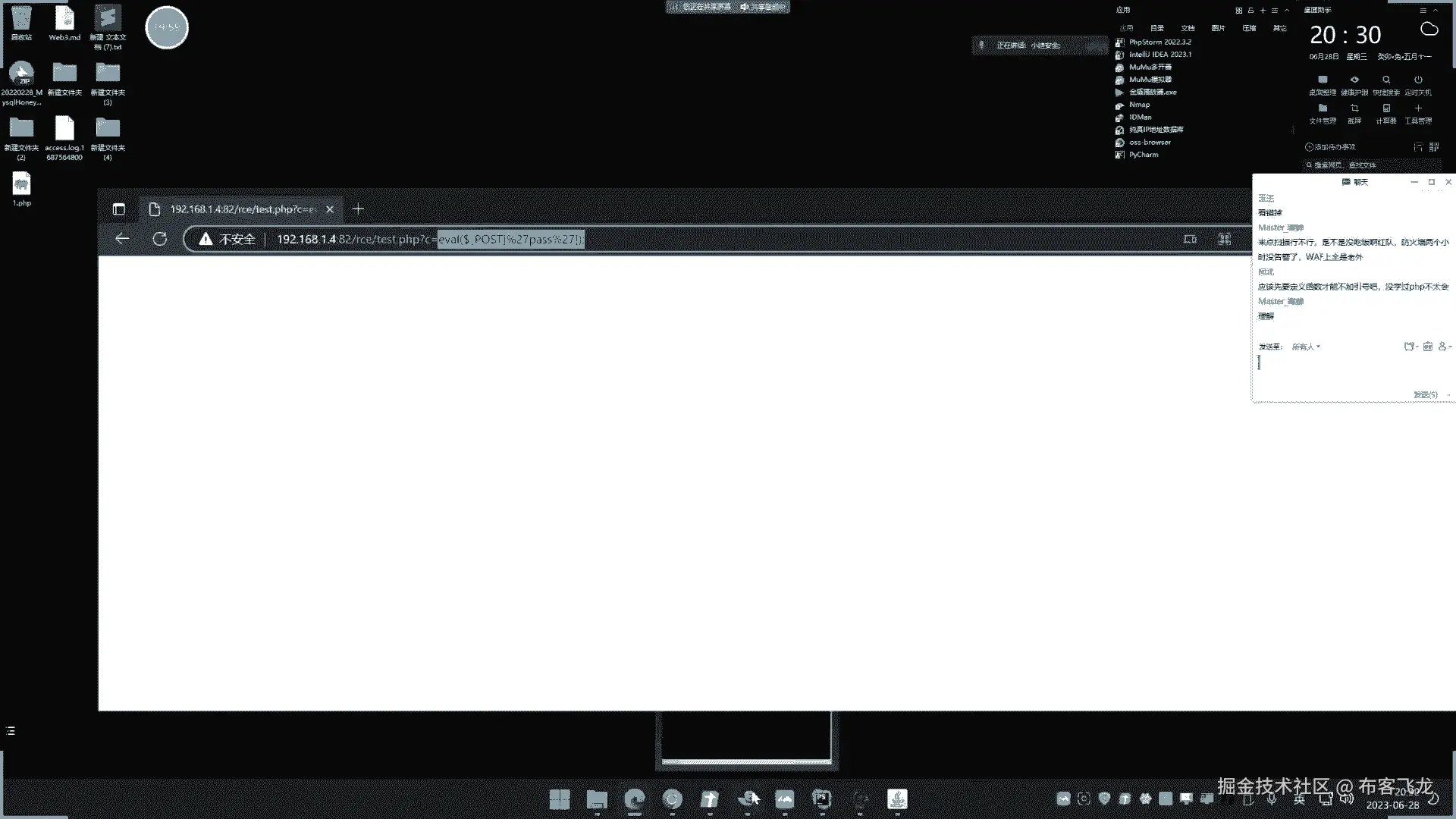Collapse the 桌面助手 widget chevron

point(1435,10)
